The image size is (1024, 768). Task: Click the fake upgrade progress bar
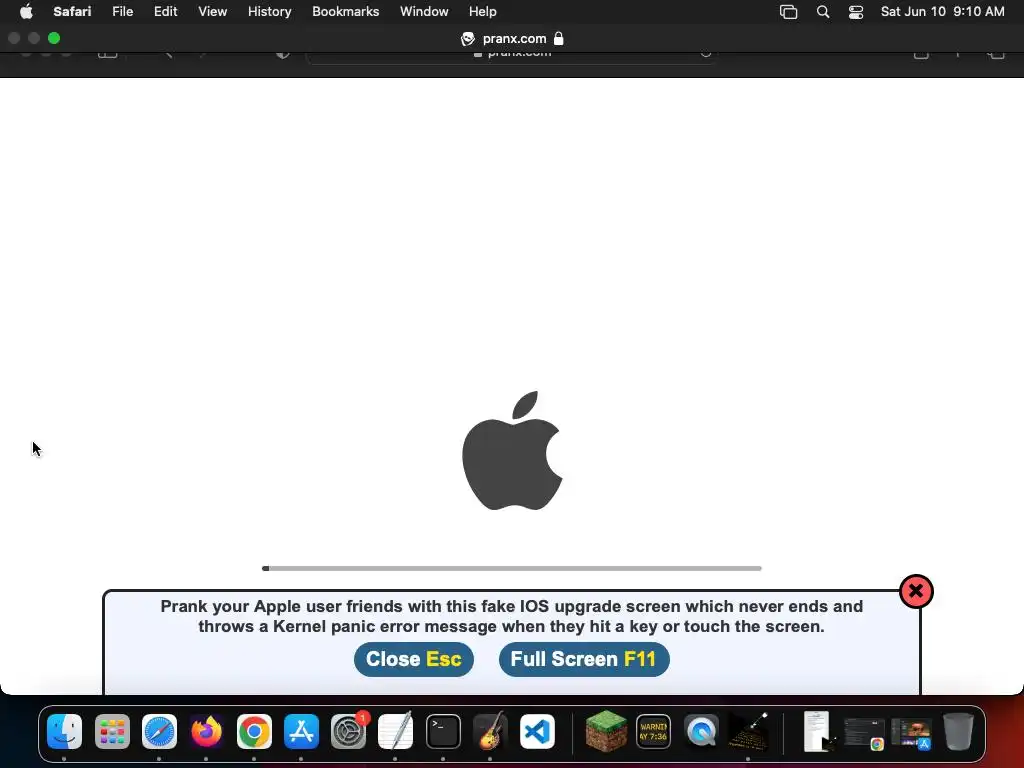point(511,568)
